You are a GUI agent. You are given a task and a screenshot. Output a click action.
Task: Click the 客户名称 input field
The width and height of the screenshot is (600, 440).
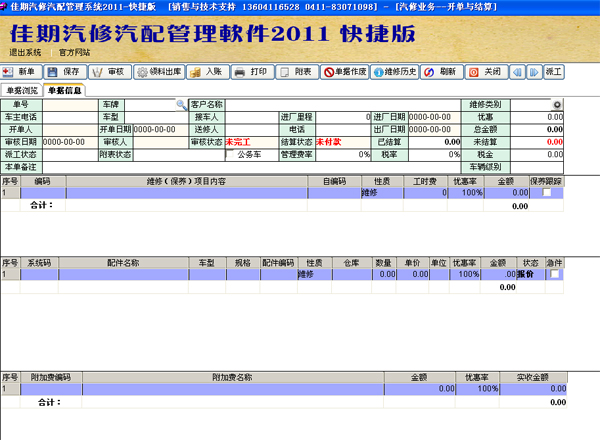(x=343, y=104)
